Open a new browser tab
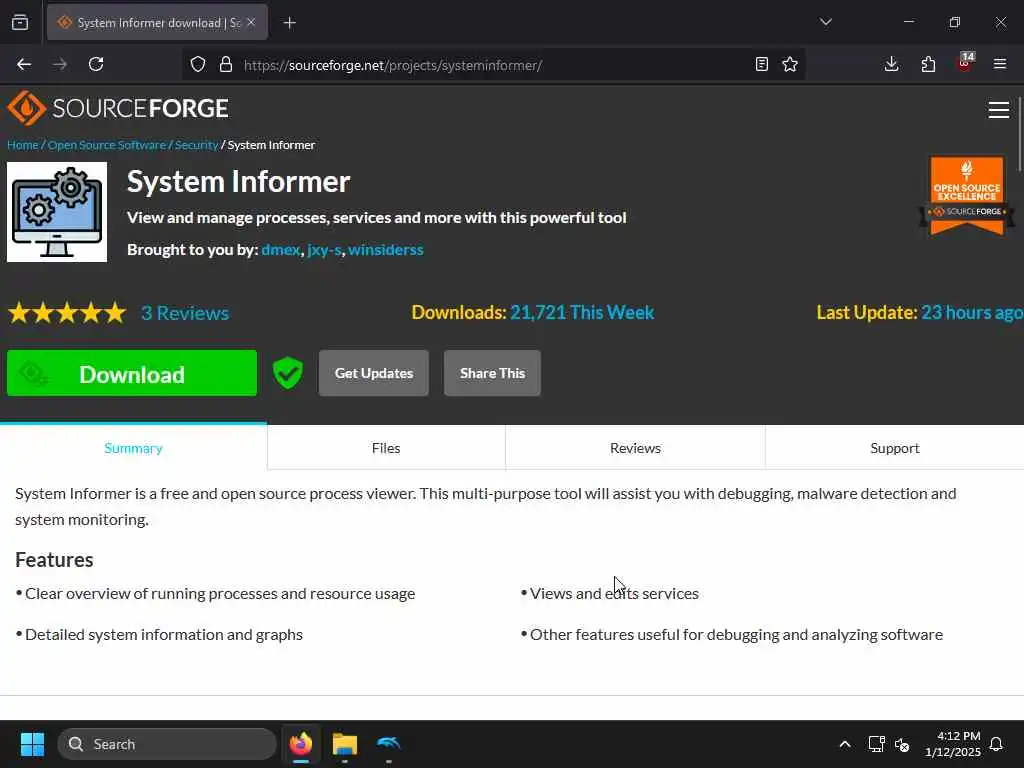The width and height of the screenshot is (1024, 768). click(289, 23)
